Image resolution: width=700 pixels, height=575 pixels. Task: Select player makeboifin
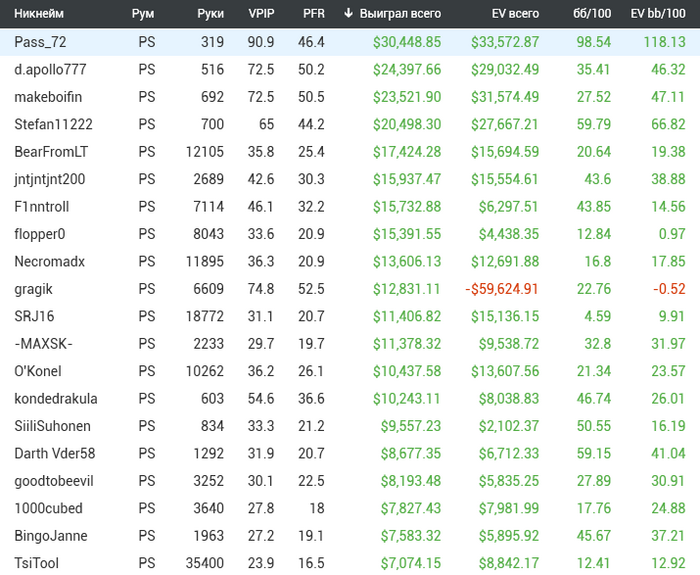tap(48, 97)
